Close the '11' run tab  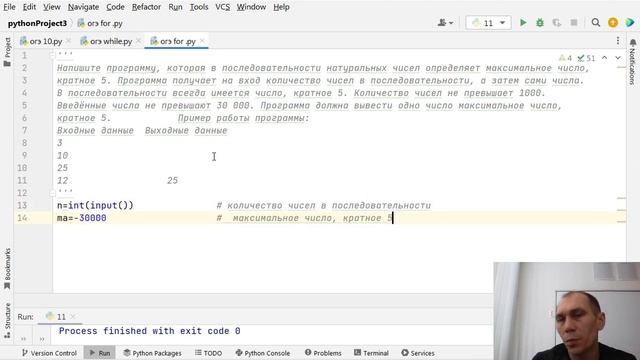[73, 317]
